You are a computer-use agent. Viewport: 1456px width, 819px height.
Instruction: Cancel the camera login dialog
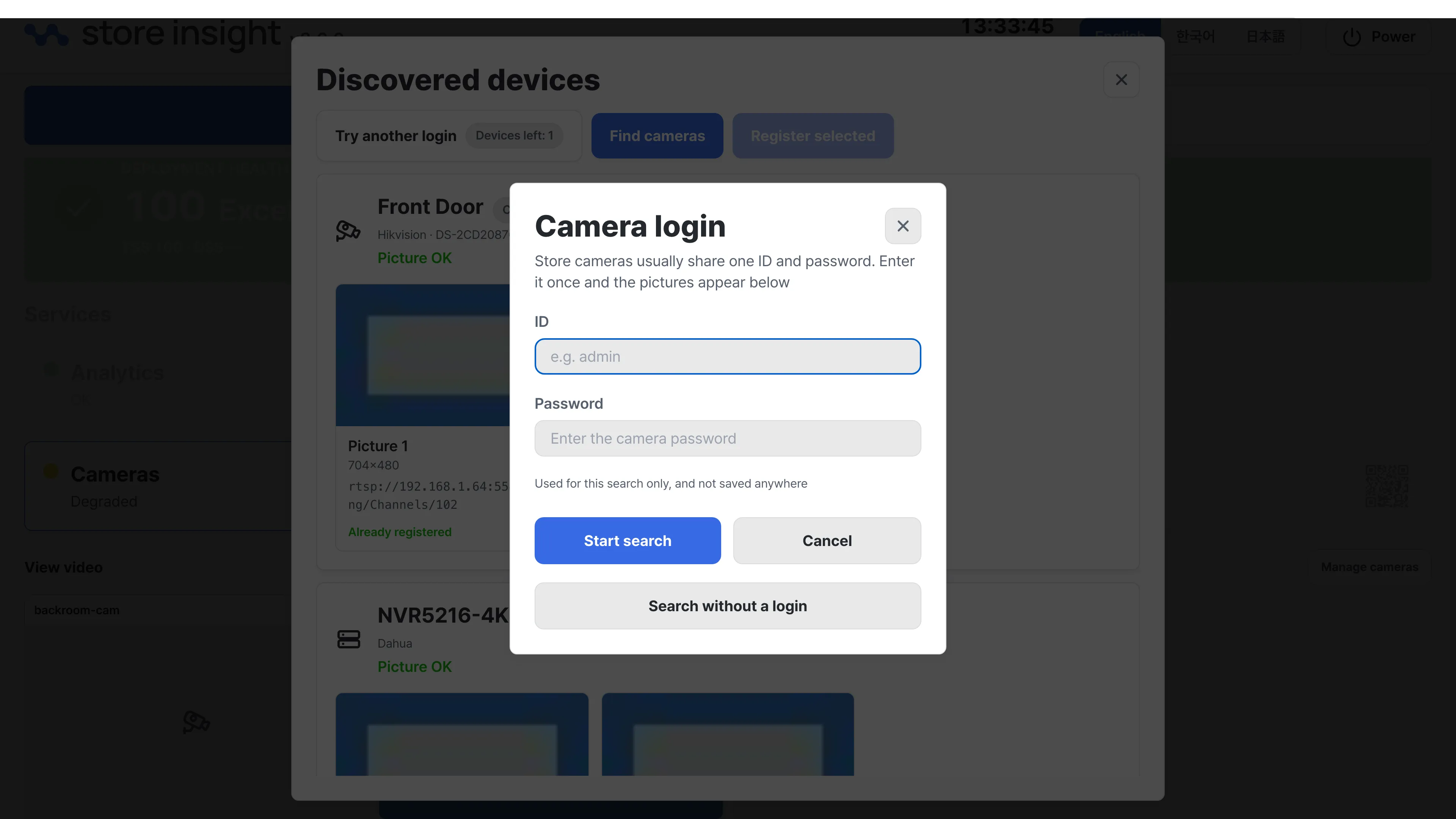point(827,540)
